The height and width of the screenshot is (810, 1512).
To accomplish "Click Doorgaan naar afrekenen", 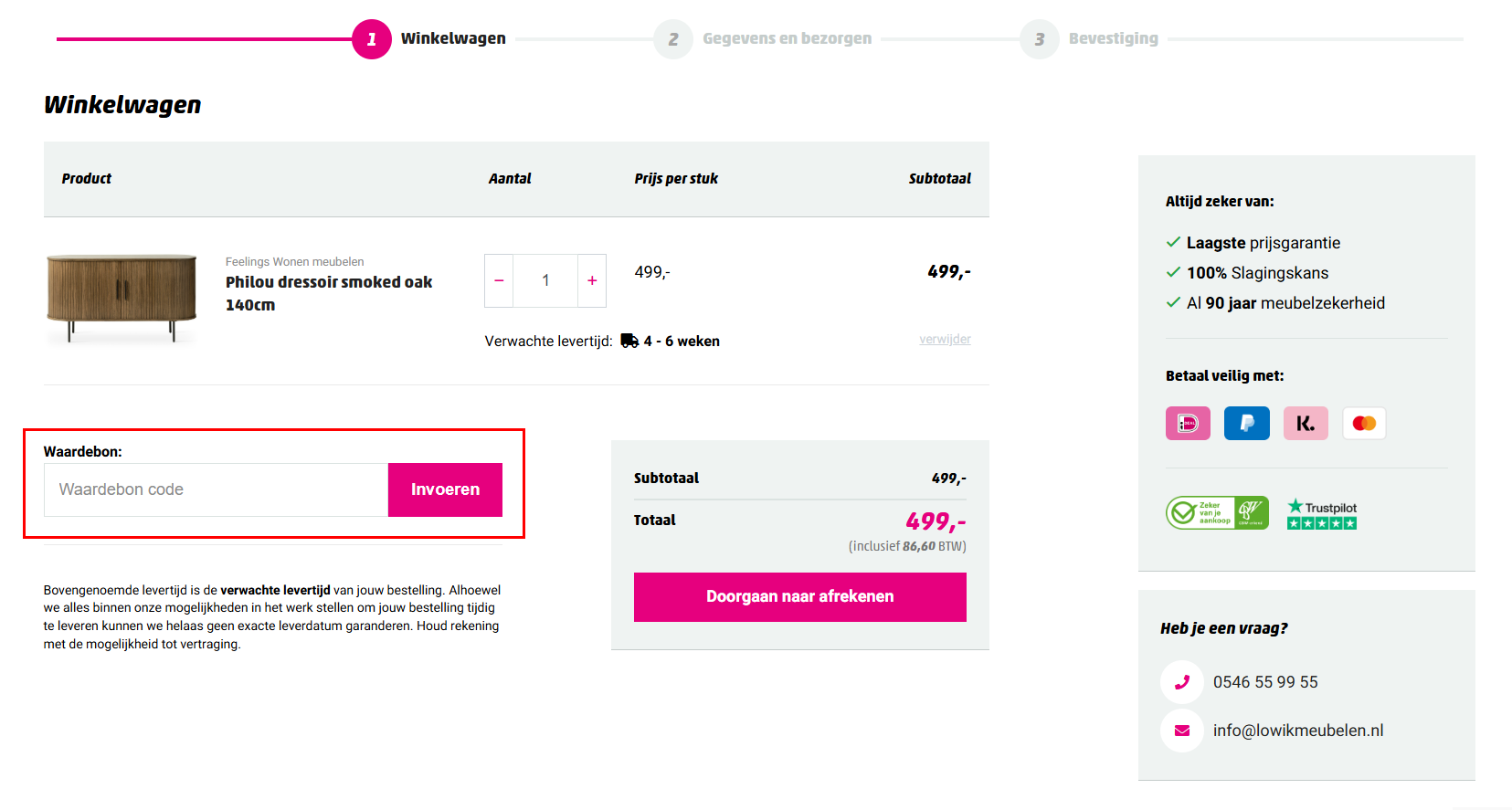I will 799,596.
